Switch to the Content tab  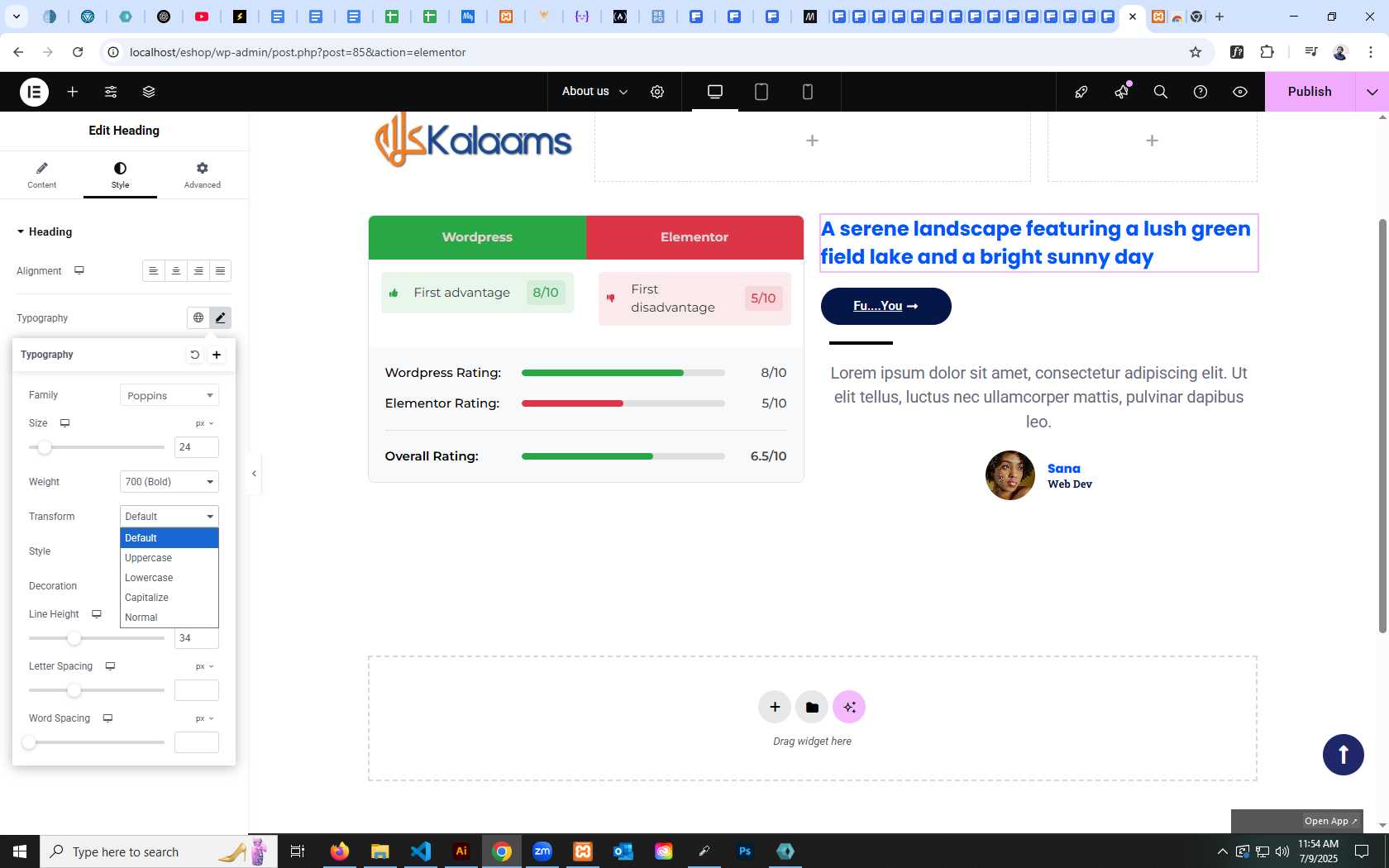pos(41,175)
